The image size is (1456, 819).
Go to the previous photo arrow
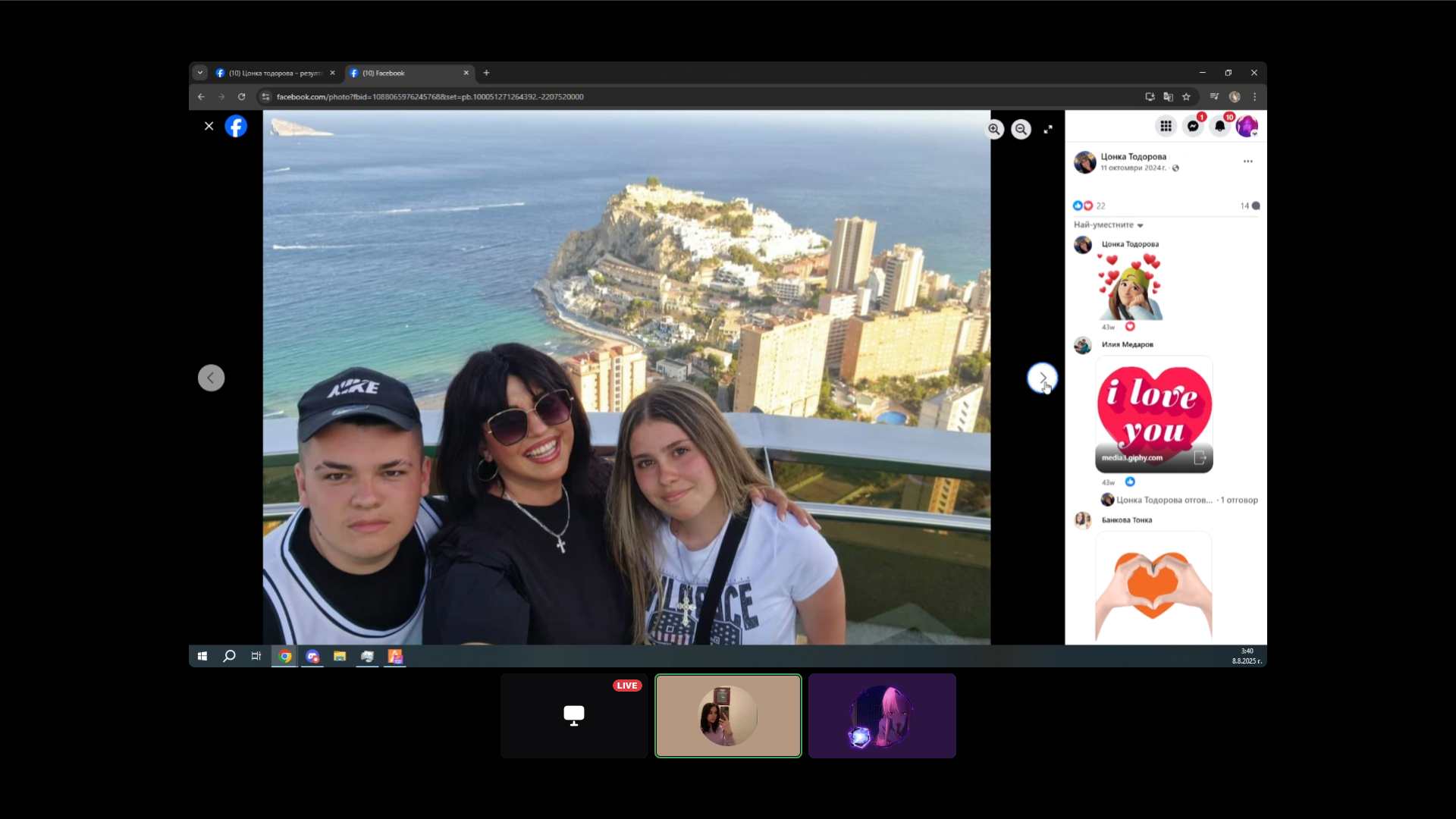point(211,378)
